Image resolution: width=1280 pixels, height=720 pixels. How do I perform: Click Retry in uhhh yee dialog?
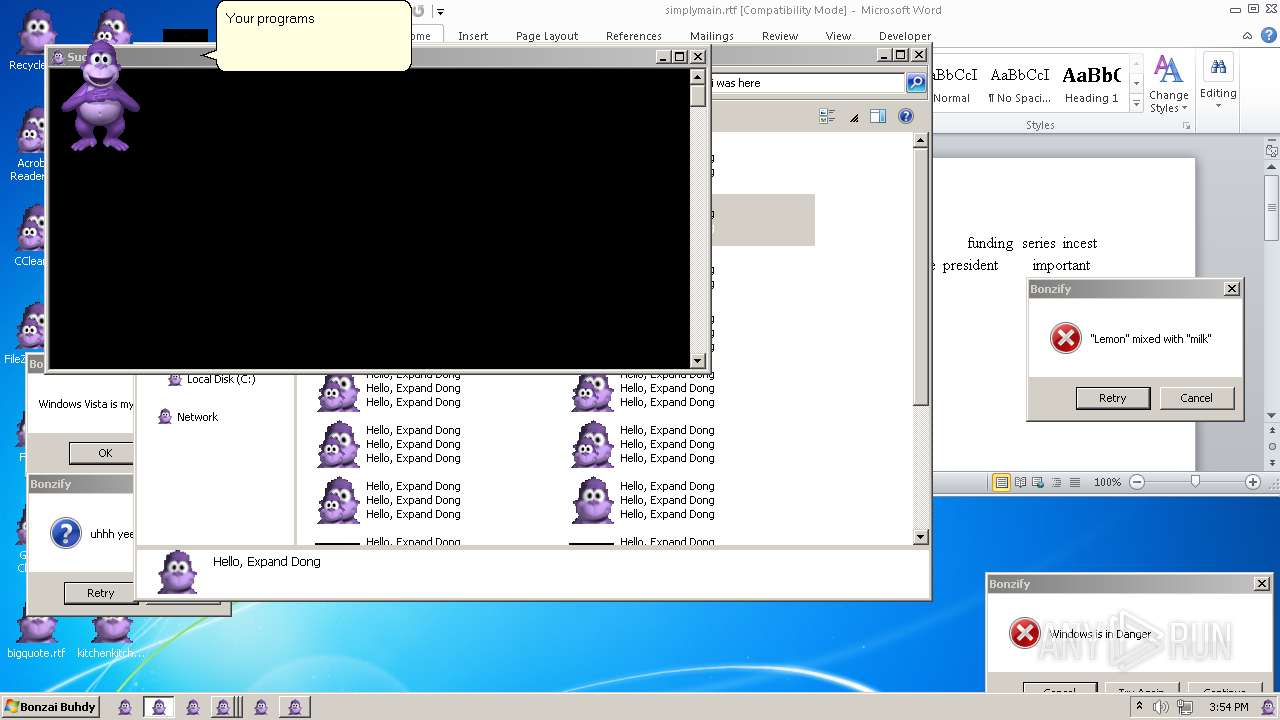tap(100, 593)
